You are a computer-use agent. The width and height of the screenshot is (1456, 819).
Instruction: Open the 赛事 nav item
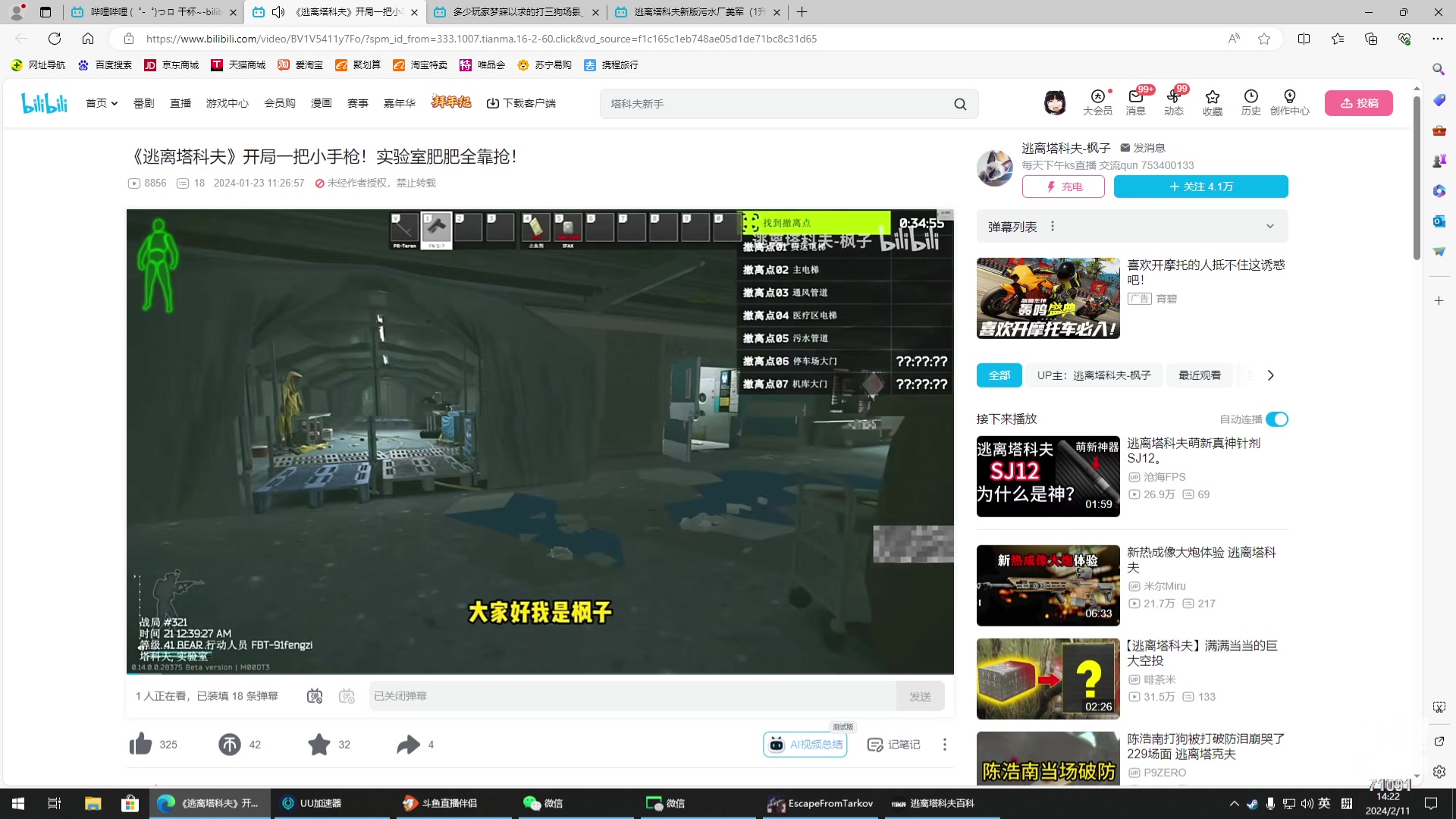358,103
